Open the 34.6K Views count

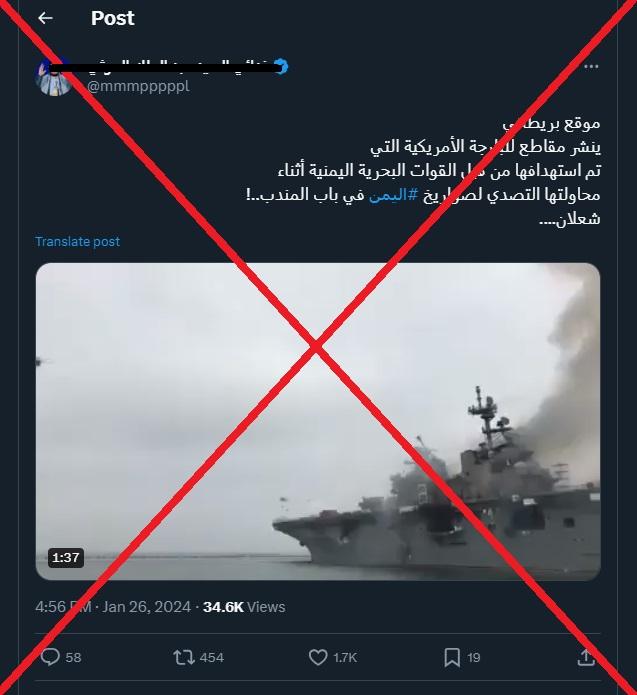(x=244, y=607)
